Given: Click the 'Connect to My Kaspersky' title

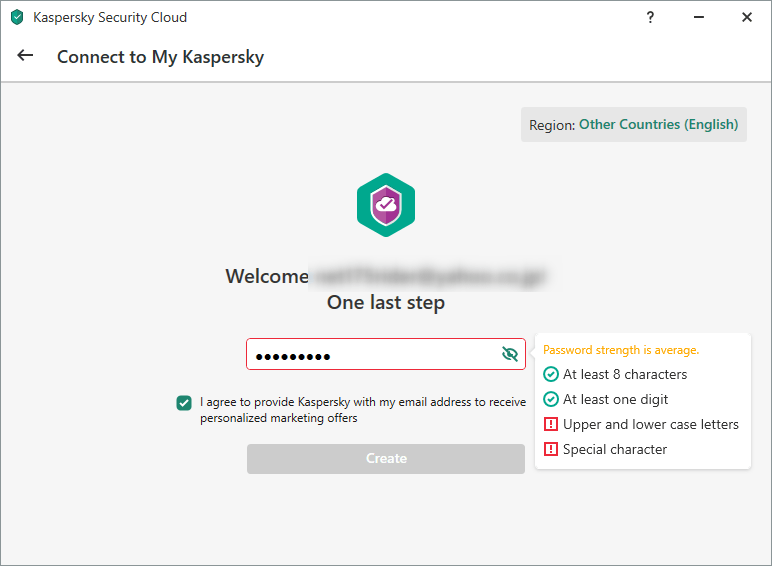Looking at the screenshot, I should pos(161,57).
